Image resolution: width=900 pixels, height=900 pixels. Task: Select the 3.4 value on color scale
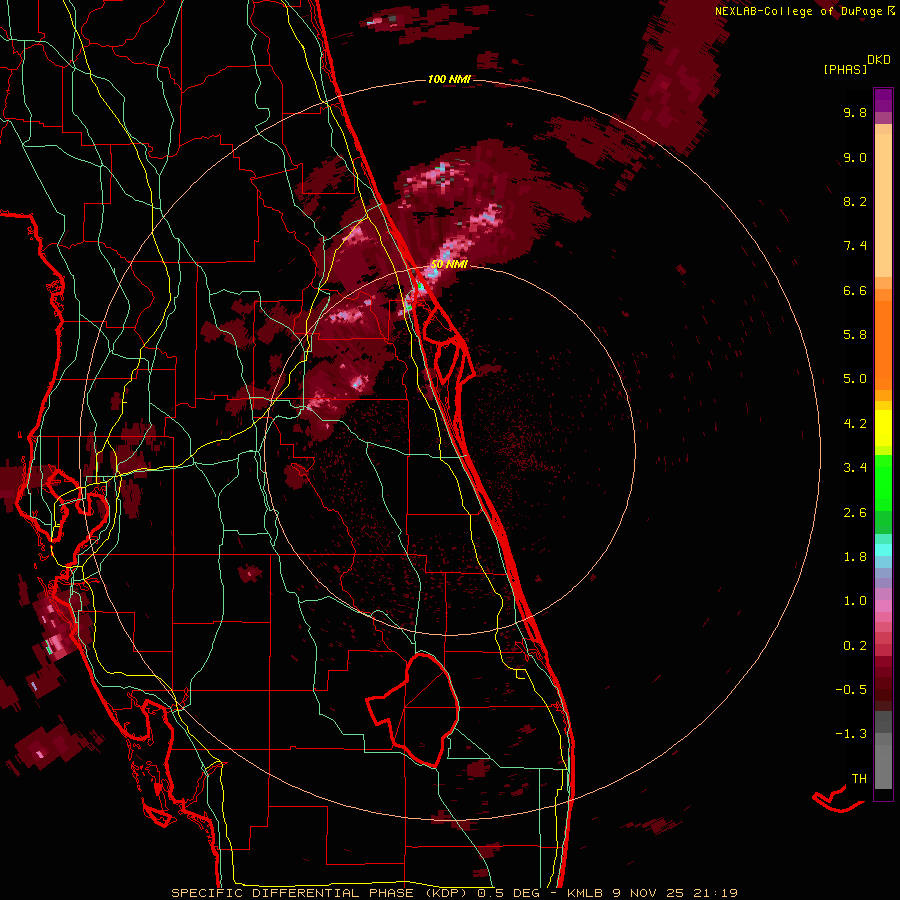(x=855, y=468)
